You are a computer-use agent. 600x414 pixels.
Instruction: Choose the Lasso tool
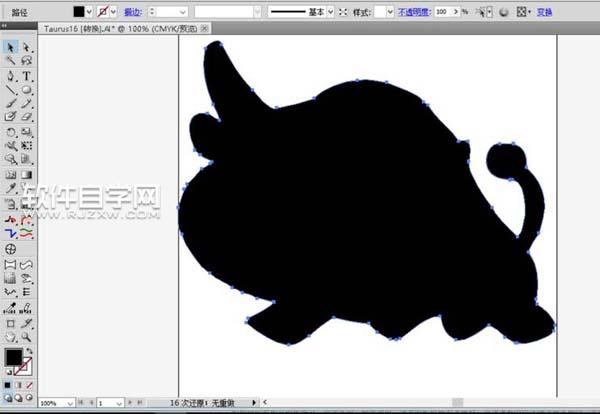tap(26, 60)
